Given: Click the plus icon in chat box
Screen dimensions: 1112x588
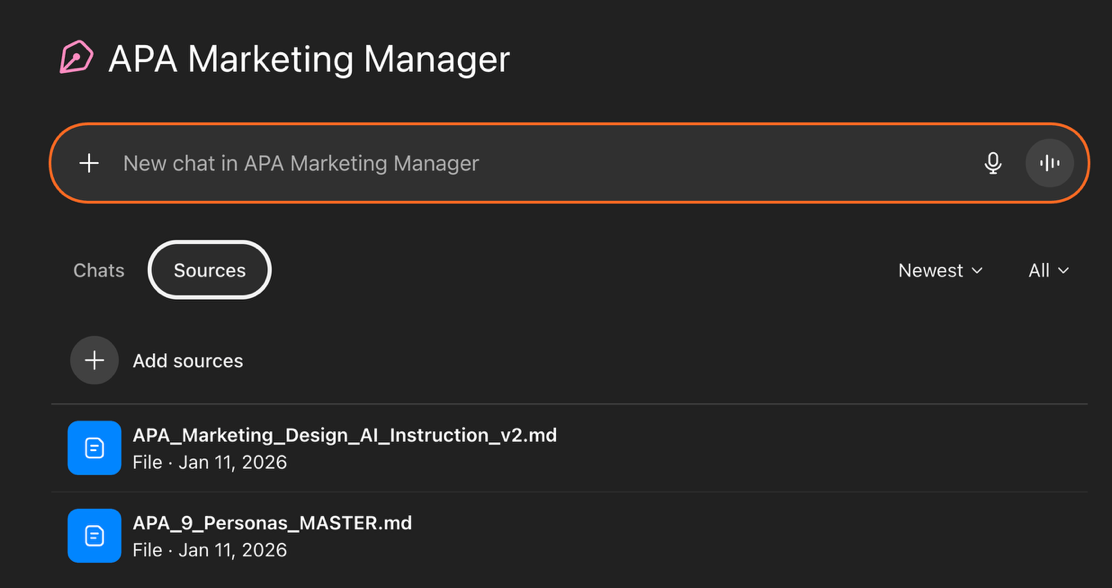Looking at the screenshot, I should click(x=89, y=163).
